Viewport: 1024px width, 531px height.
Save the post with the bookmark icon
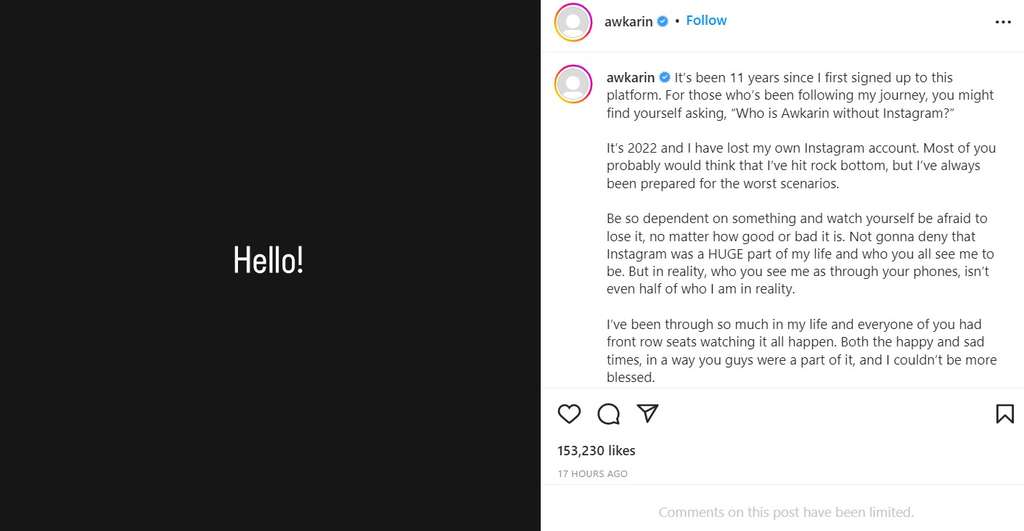(x=1004, y=414)
